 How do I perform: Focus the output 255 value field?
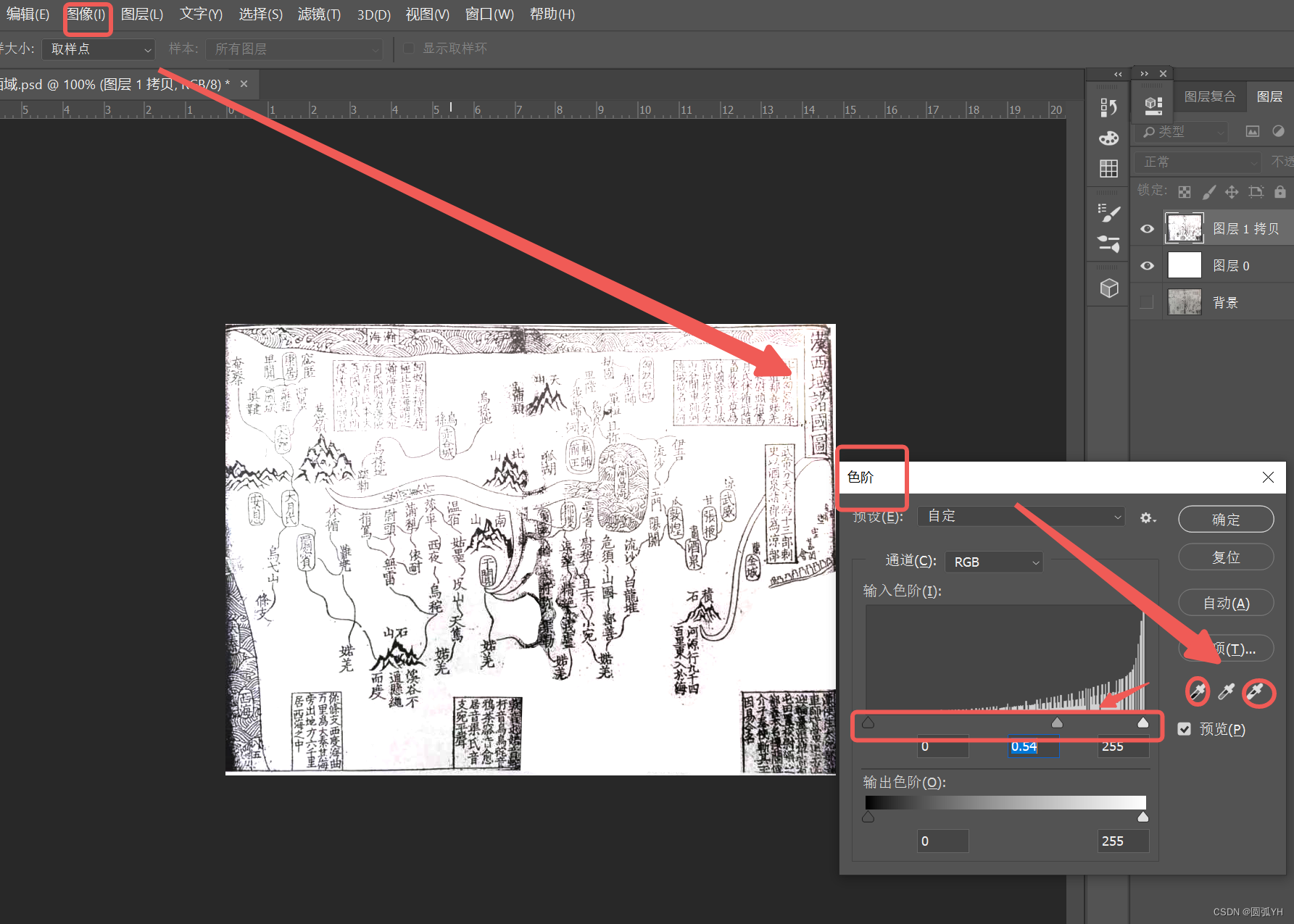[x=1123, y=841]
